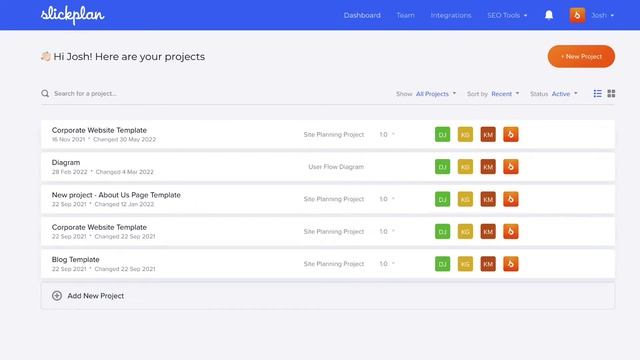Click KM avatar on the Blog Template row

pos(488,264)
